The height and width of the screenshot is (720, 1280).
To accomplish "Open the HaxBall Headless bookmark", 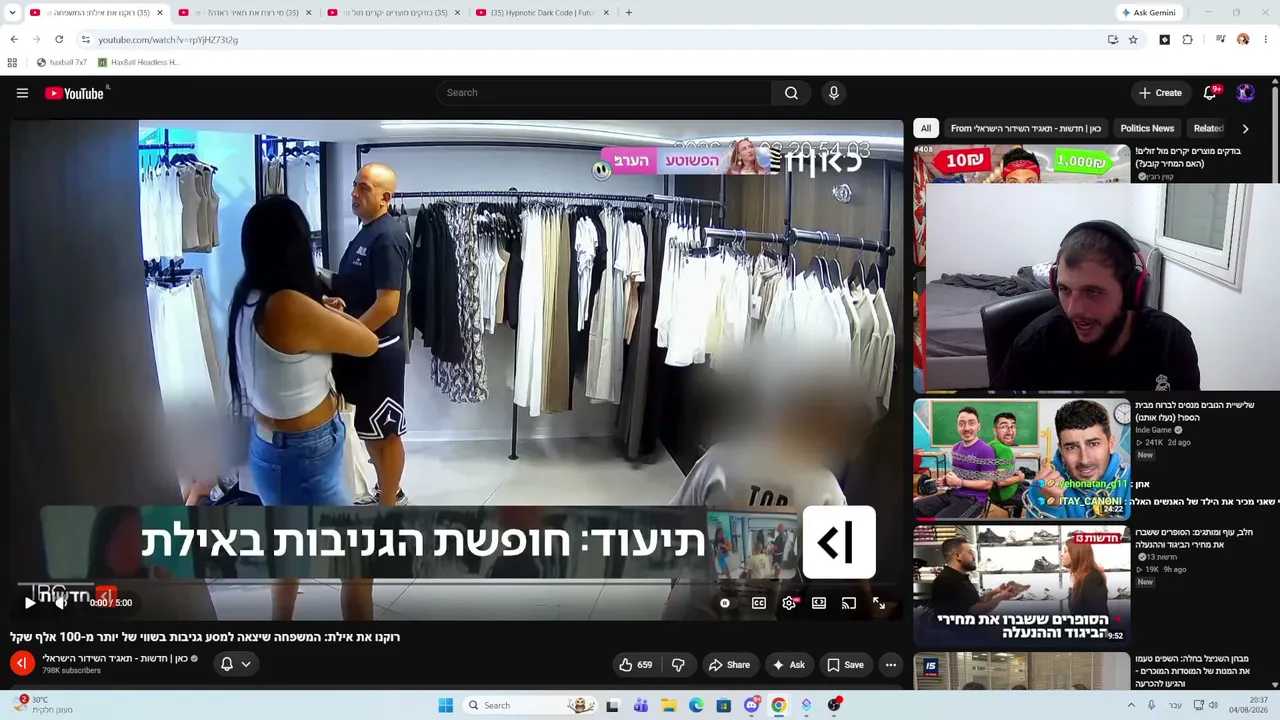I will [x=138, y=62].
